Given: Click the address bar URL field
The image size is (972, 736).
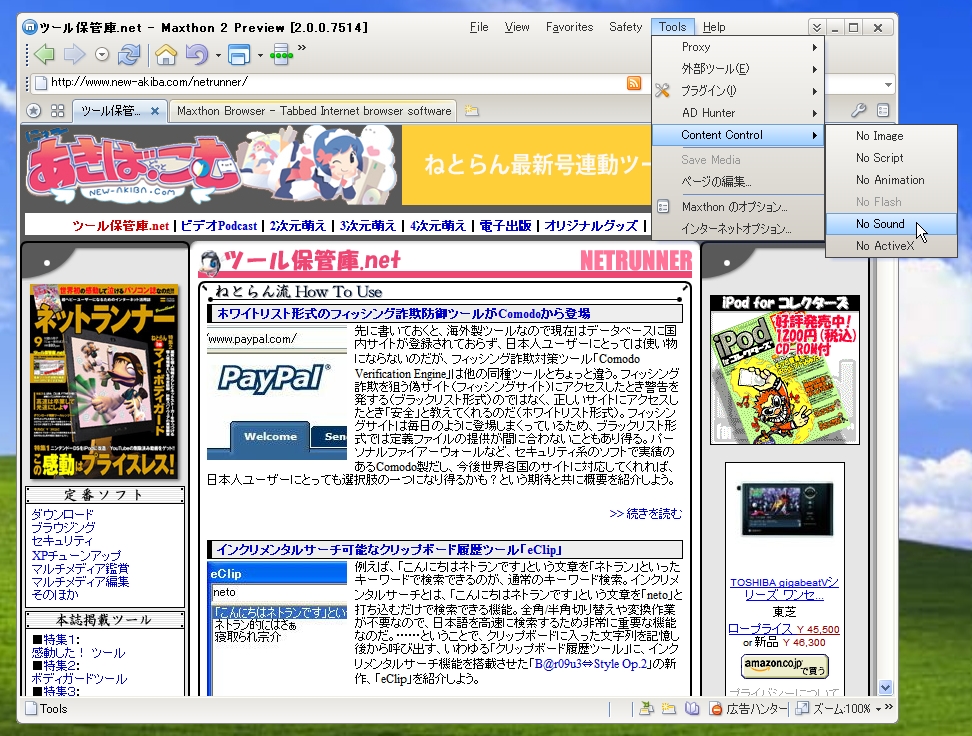Looking at the screenshot, I should click(335, 82).
